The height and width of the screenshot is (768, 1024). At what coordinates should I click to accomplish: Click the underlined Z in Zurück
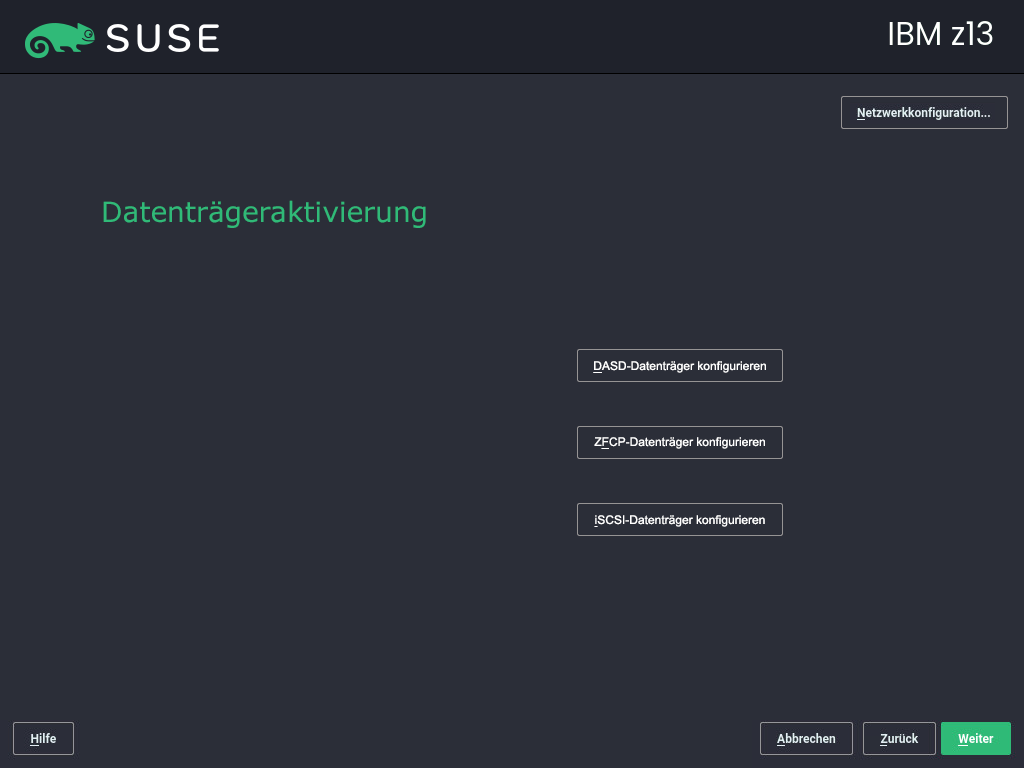pyautogui.click(x=882, y=738)
